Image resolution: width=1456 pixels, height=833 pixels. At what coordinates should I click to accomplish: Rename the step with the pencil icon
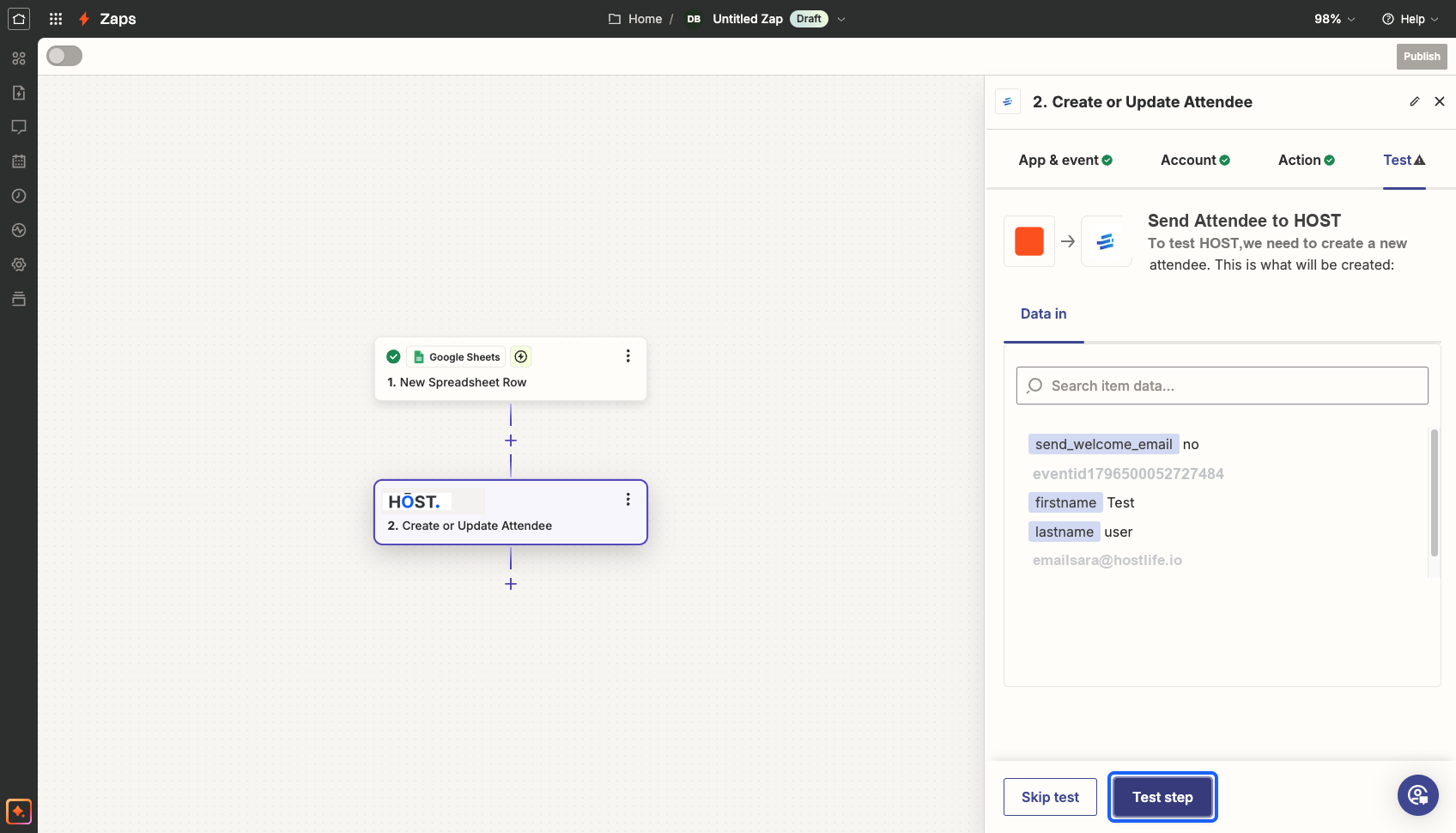tap(1415, 101)
